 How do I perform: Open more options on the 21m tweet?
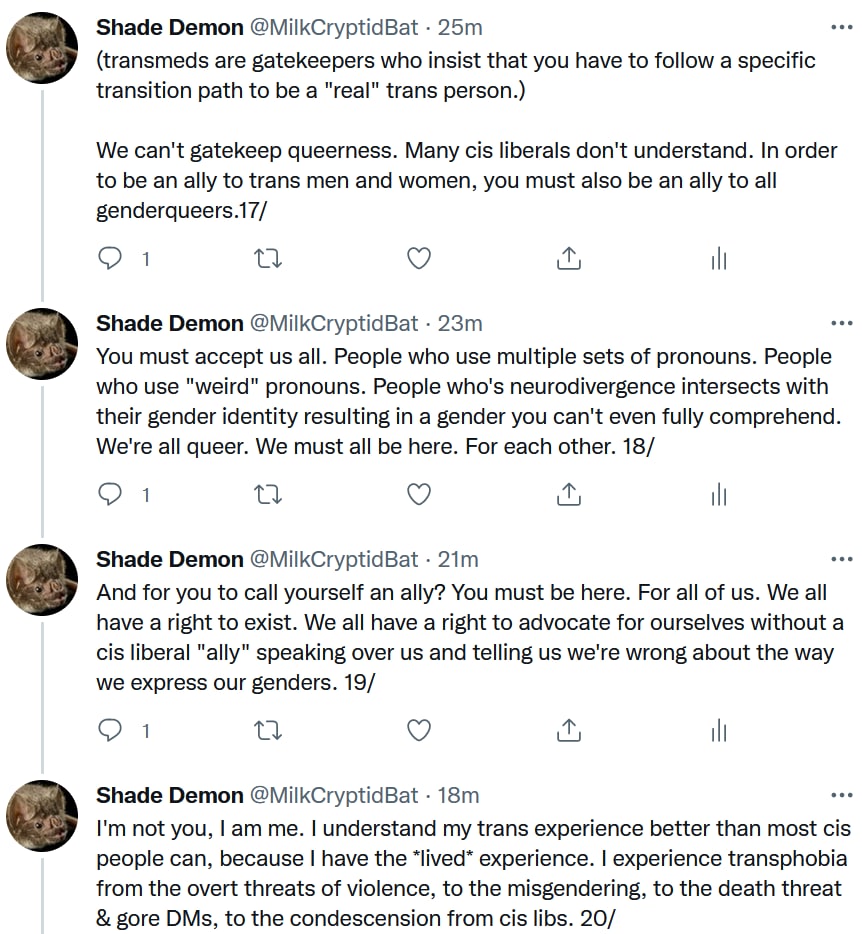coord(842,559)
